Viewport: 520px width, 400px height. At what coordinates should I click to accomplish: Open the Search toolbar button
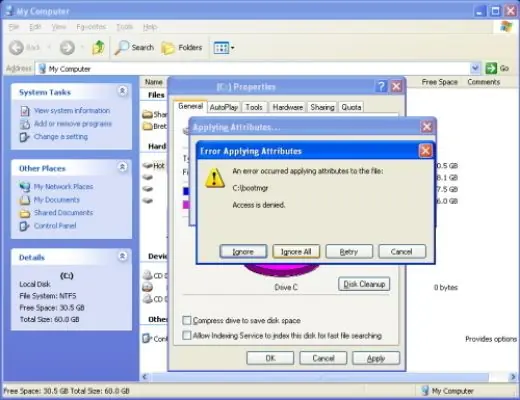[134, 48]
